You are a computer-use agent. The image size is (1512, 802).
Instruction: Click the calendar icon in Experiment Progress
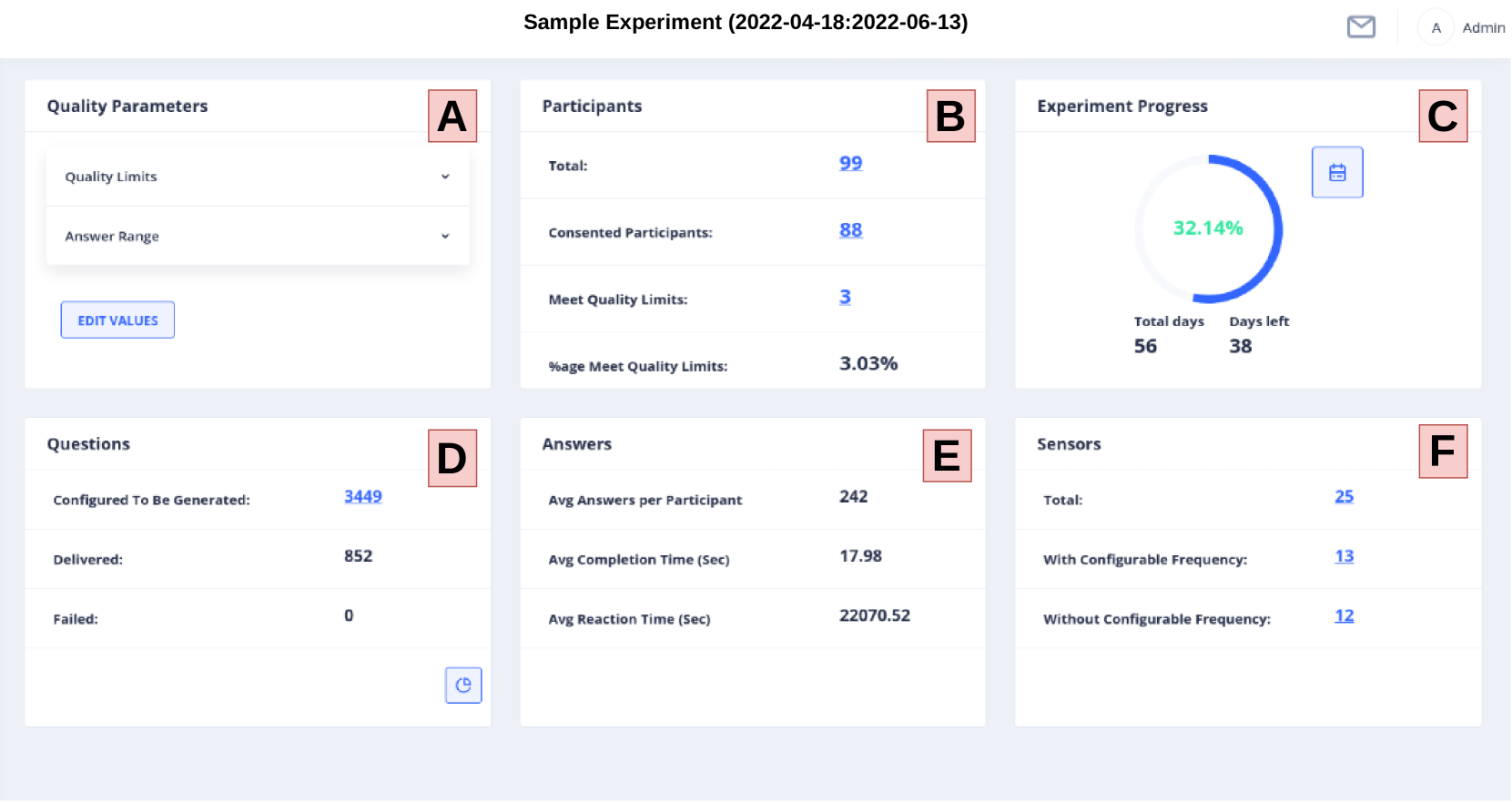[1336, 172]
